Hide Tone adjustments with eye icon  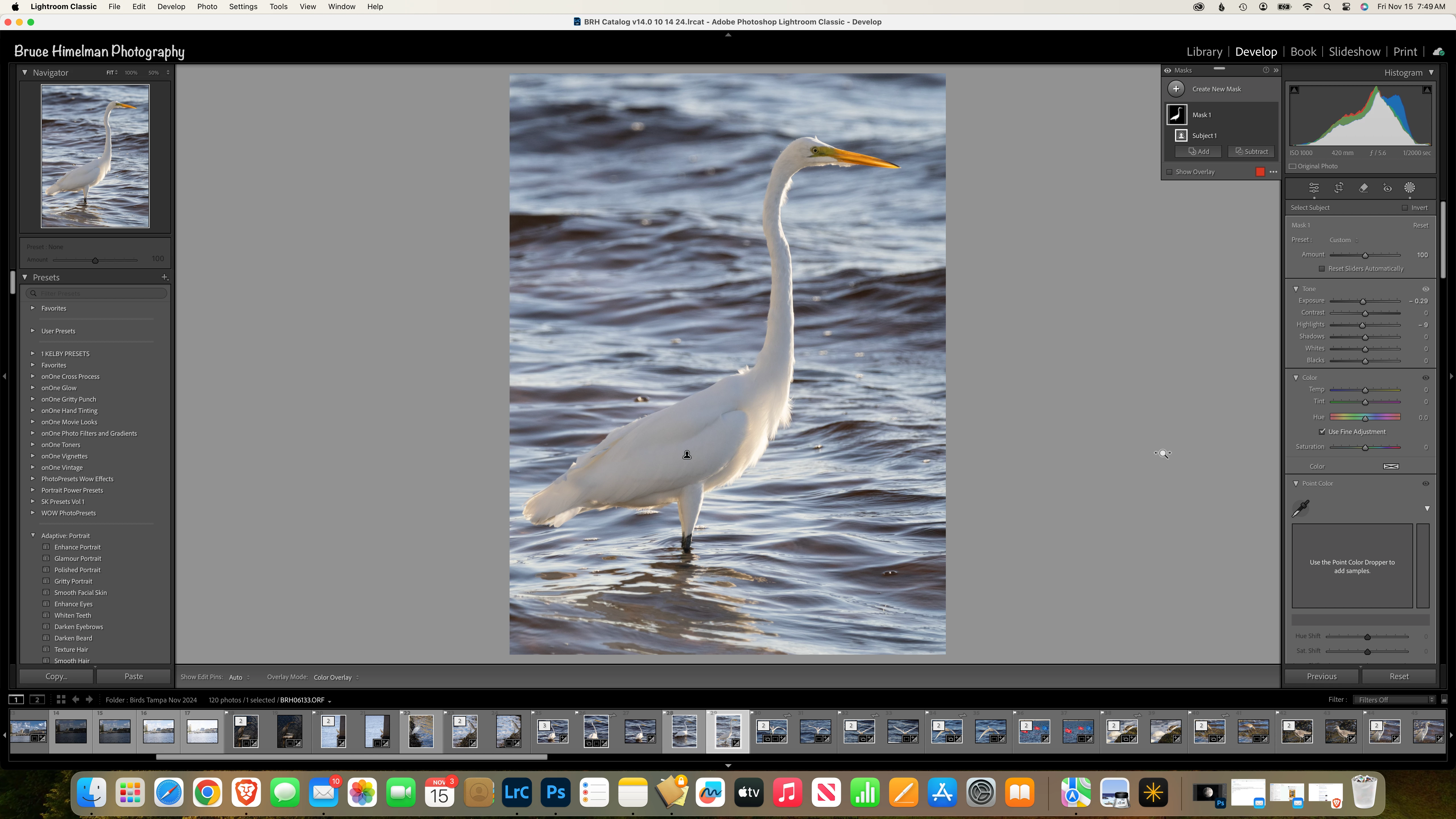tap(1426, 289)
